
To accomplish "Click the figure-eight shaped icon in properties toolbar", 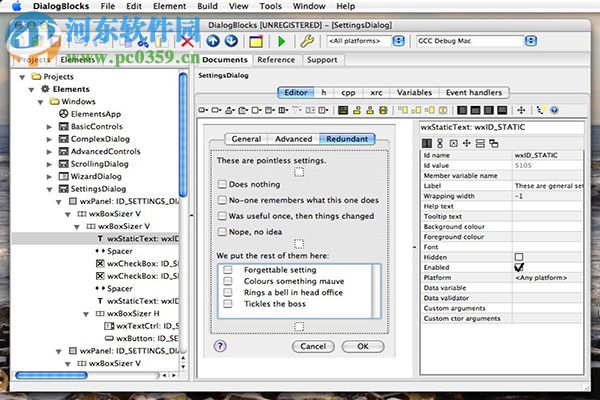I will point(440,144).
